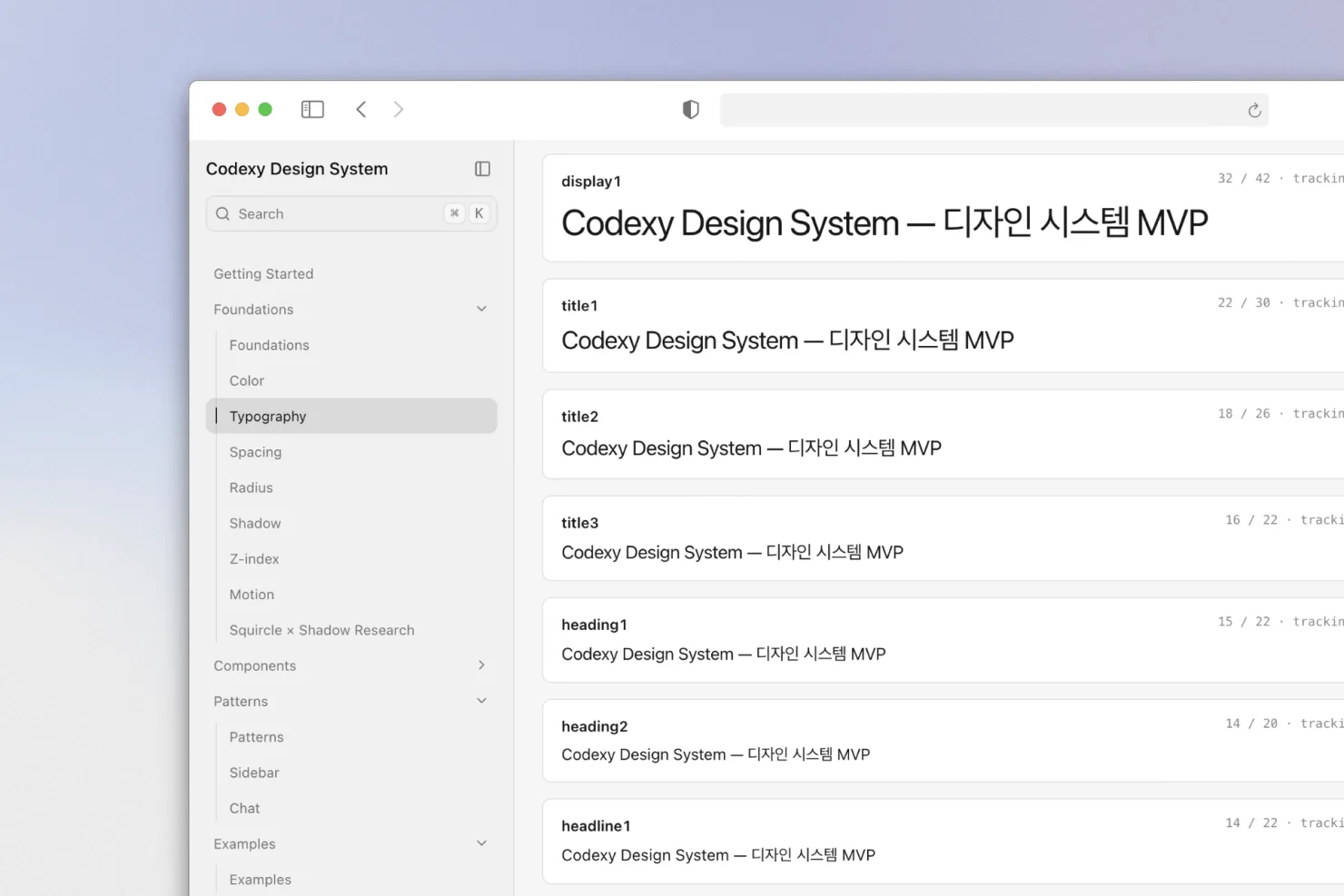Viewport: 1344px width, 896px height.
Task: Click the headline1 sample text
Action: coord(718,855)
